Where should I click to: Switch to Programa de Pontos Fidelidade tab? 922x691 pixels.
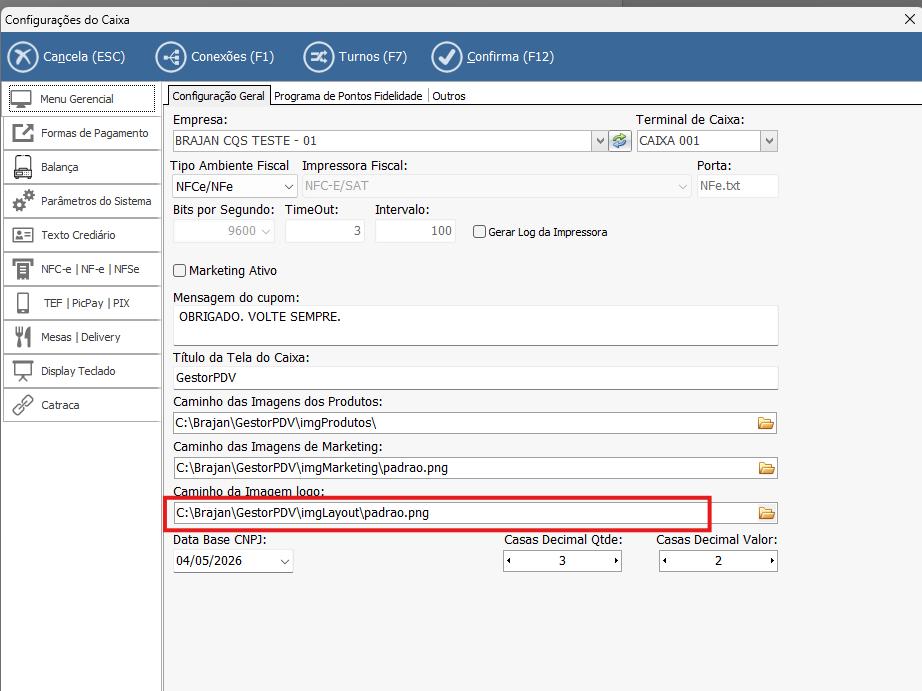click(x=348, y=96)
